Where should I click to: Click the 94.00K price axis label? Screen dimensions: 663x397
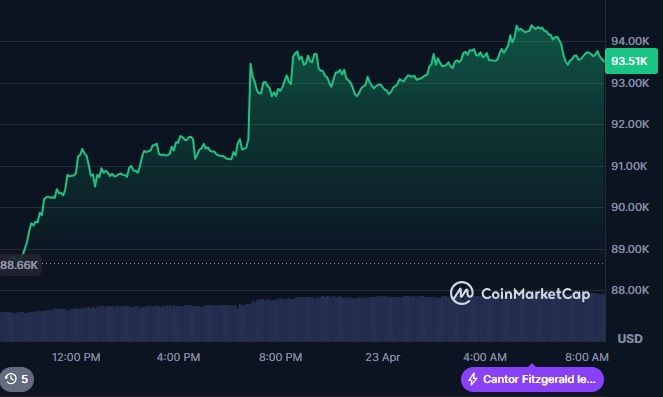click(630, 41)
